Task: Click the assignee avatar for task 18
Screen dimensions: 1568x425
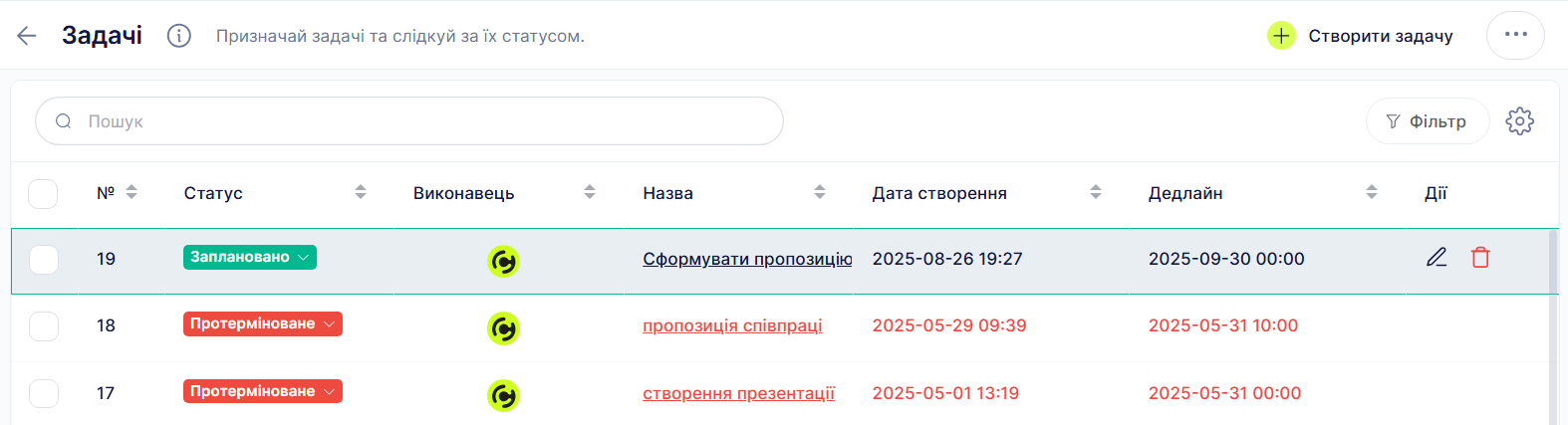Action: coord(503,327)
